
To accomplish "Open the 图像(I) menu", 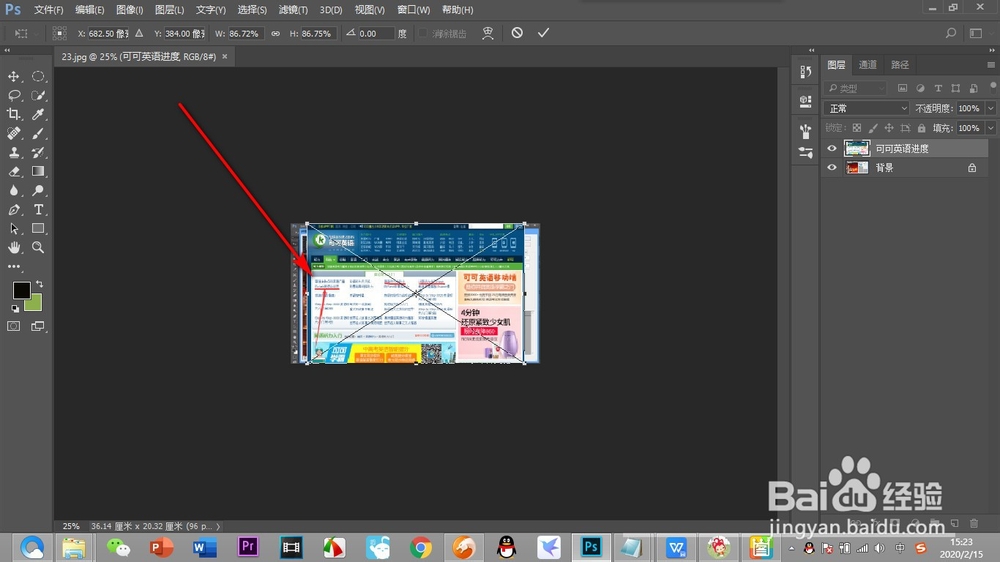I will tap(129, 10).
